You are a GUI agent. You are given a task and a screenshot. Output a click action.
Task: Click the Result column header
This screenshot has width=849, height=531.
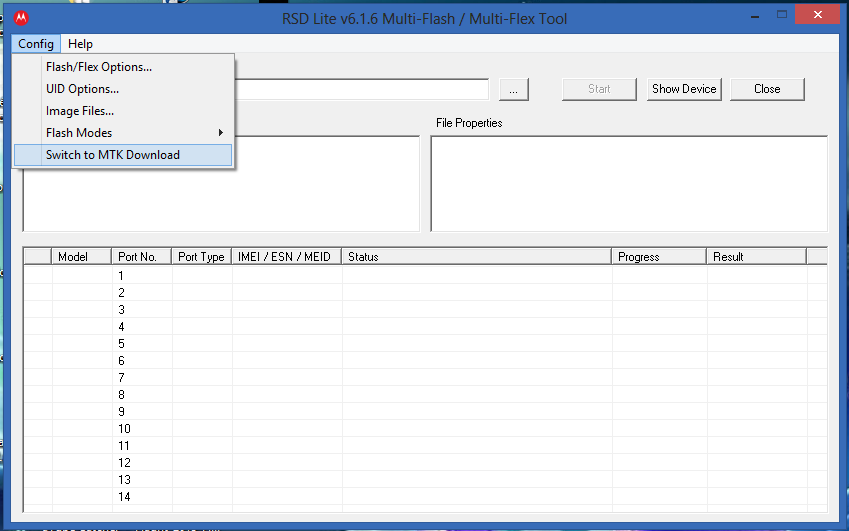coord(756,257)
